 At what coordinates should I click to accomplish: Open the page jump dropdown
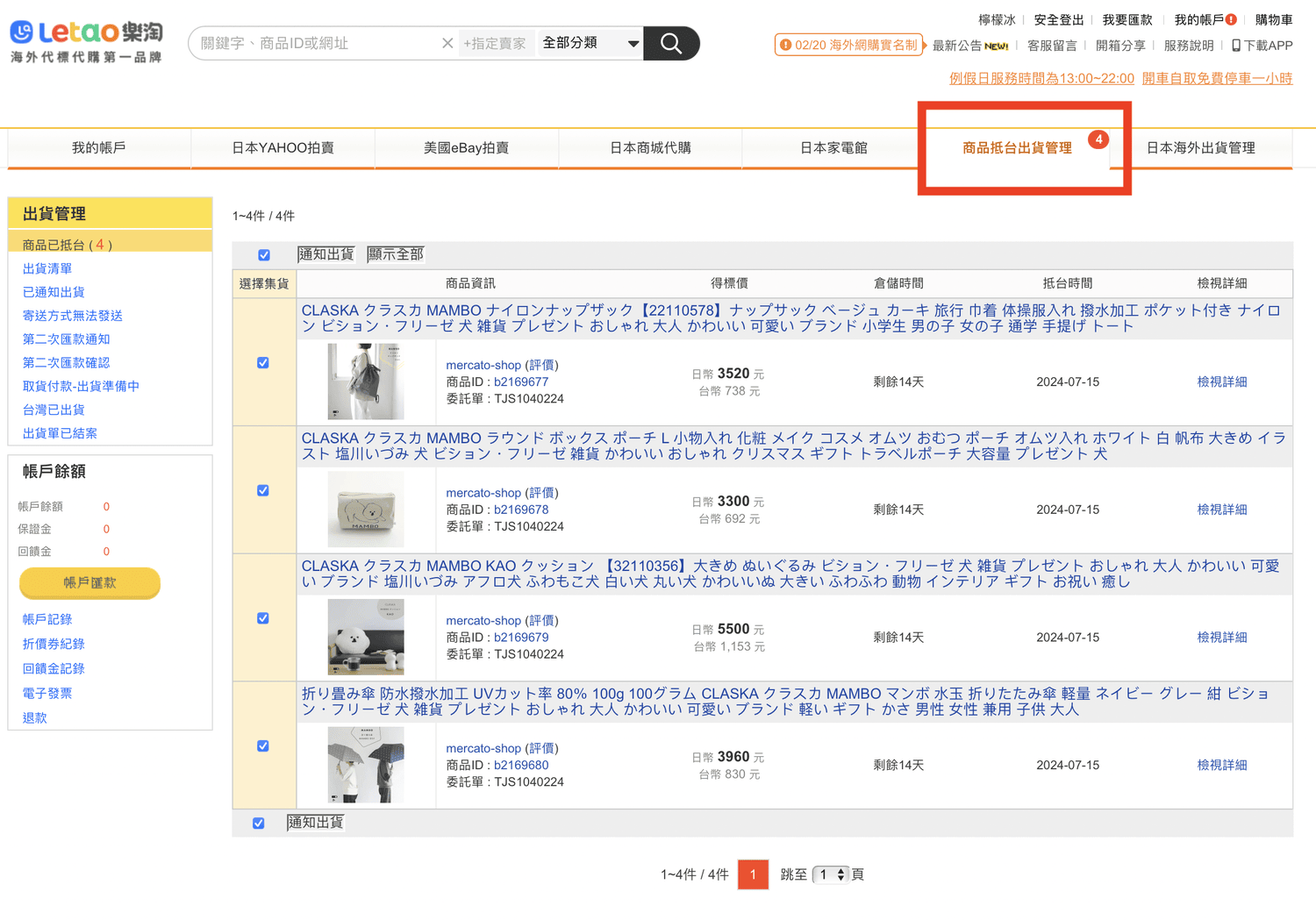tap(831, 874)
